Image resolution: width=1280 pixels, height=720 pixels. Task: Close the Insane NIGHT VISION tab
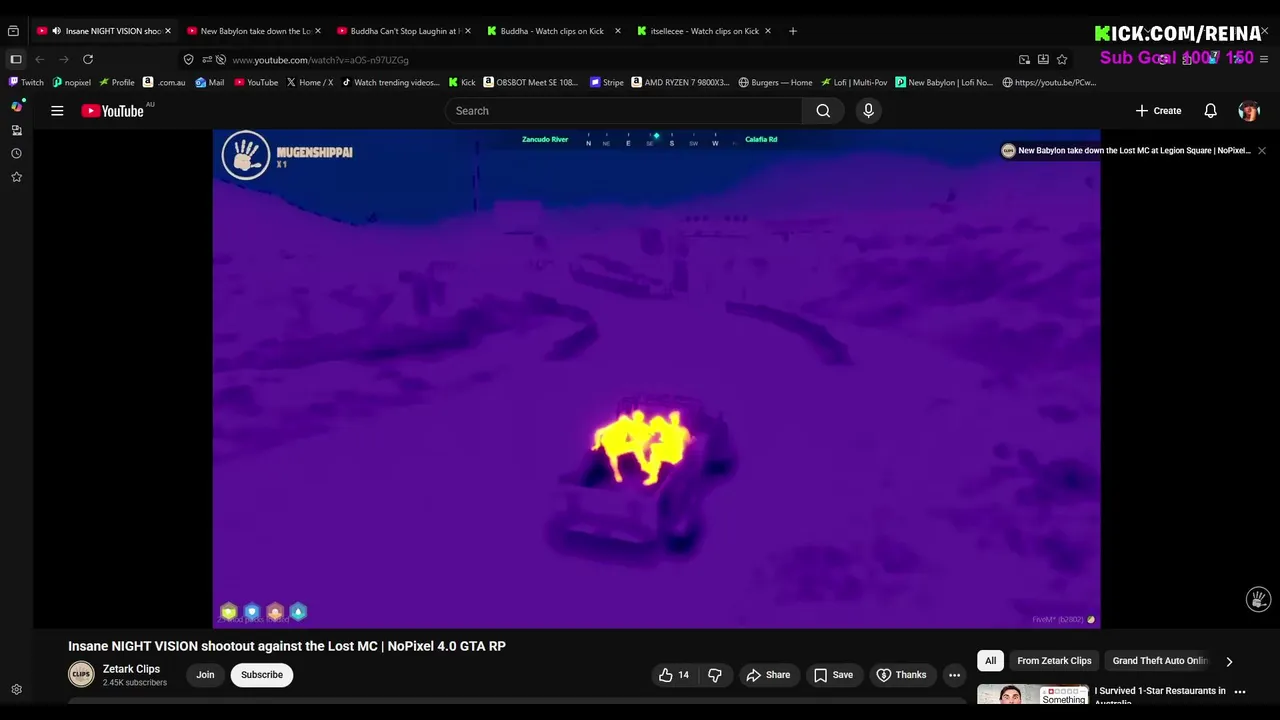168,31
